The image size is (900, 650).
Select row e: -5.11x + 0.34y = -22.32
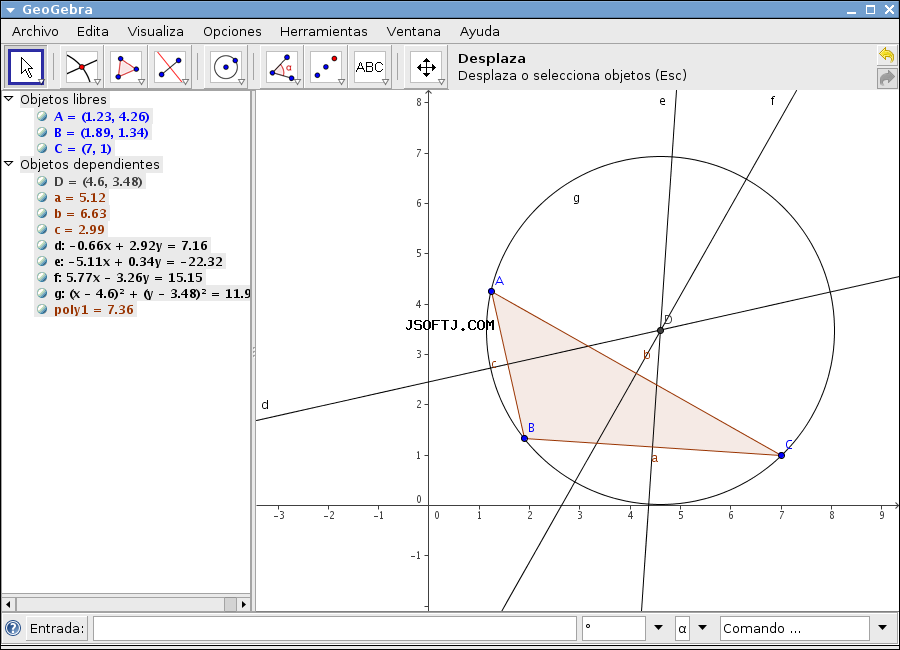point(138,262)
